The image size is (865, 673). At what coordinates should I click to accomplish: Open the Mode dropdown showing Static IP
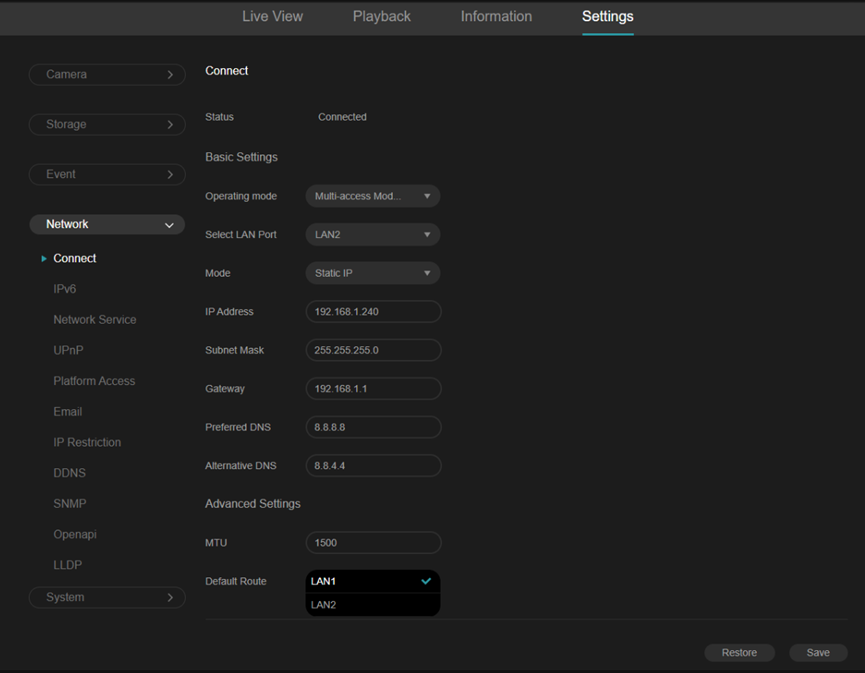[x=372, y=273]
